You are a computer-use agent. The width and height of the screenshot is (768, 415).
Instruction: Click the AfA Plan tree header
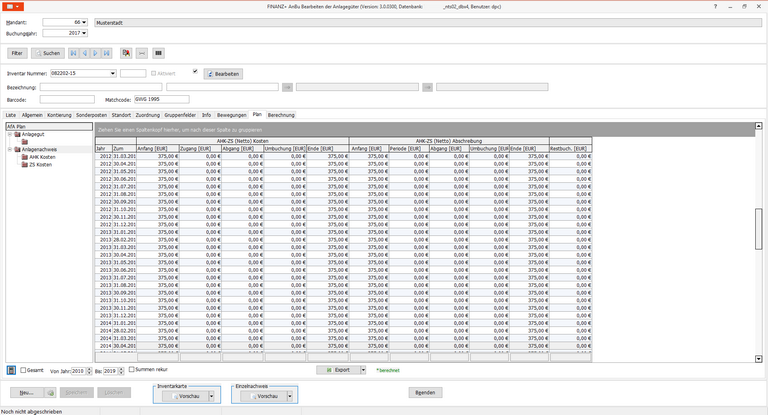[49, 126]
